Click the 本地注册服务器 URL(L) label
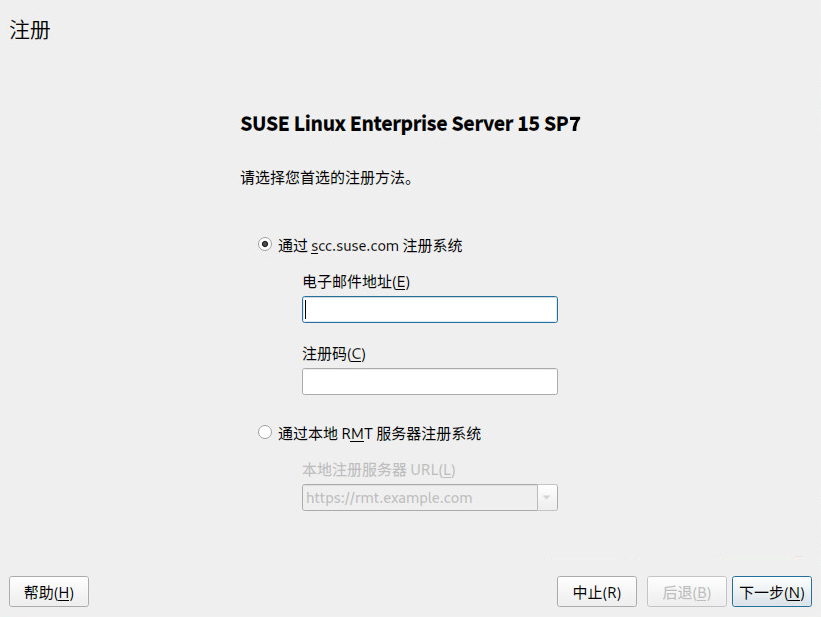The width and height of the screenshot is (821, 617). click(x=378, y=470)
